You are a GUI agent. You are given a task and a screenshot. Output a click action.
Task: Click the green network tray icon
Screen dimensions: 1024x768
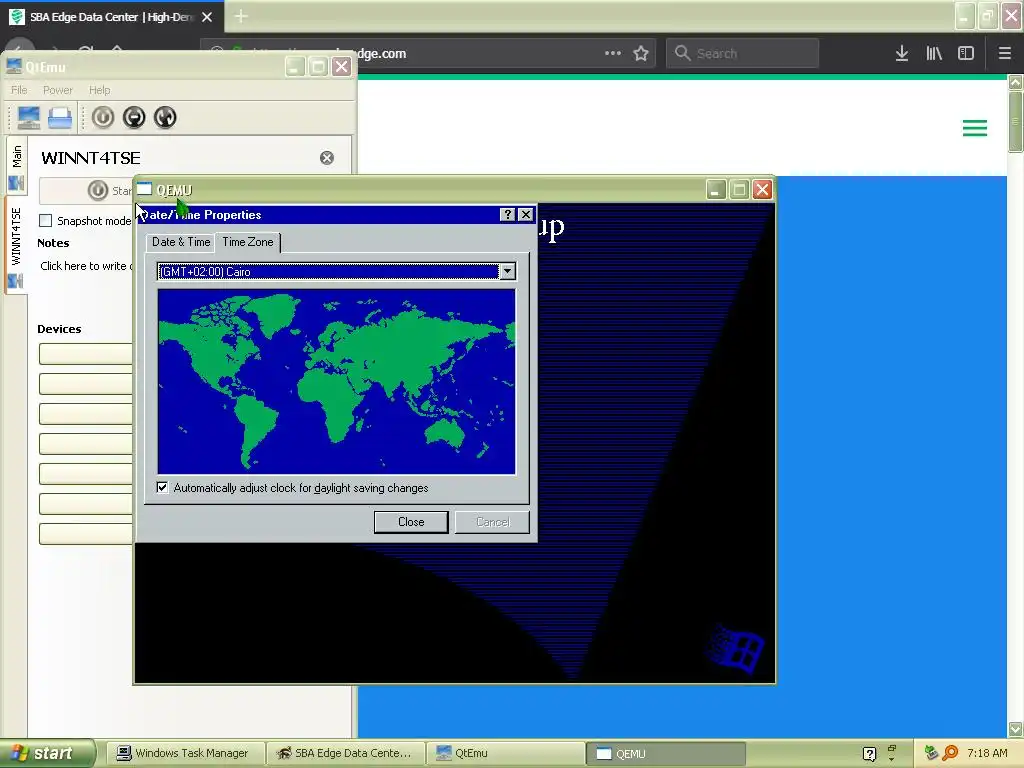(x=931, y=753)
